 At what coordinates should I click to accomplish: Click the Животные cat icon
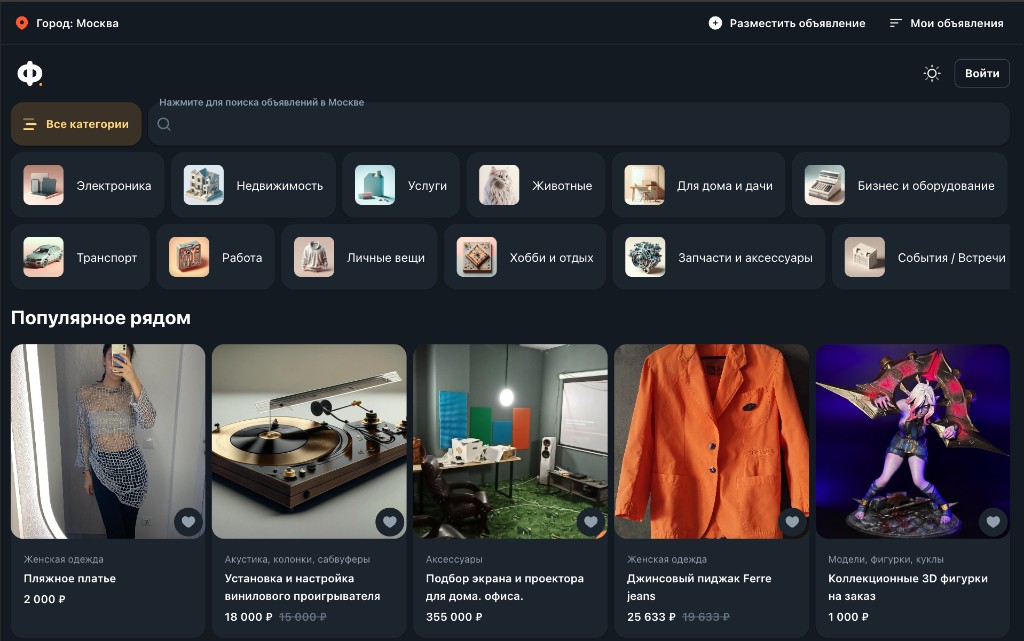pos(499,185)
